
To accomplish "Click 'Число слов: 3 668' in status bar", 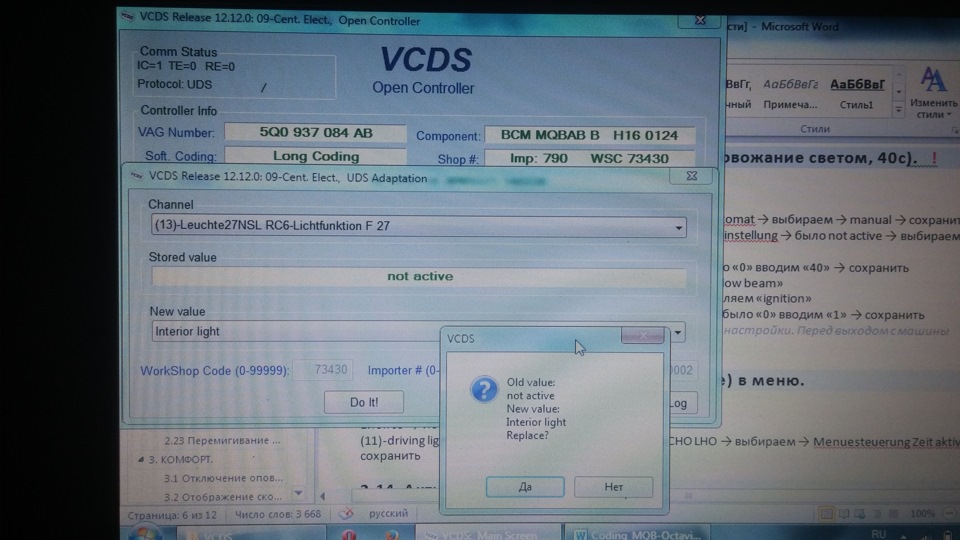I will 278,514.
